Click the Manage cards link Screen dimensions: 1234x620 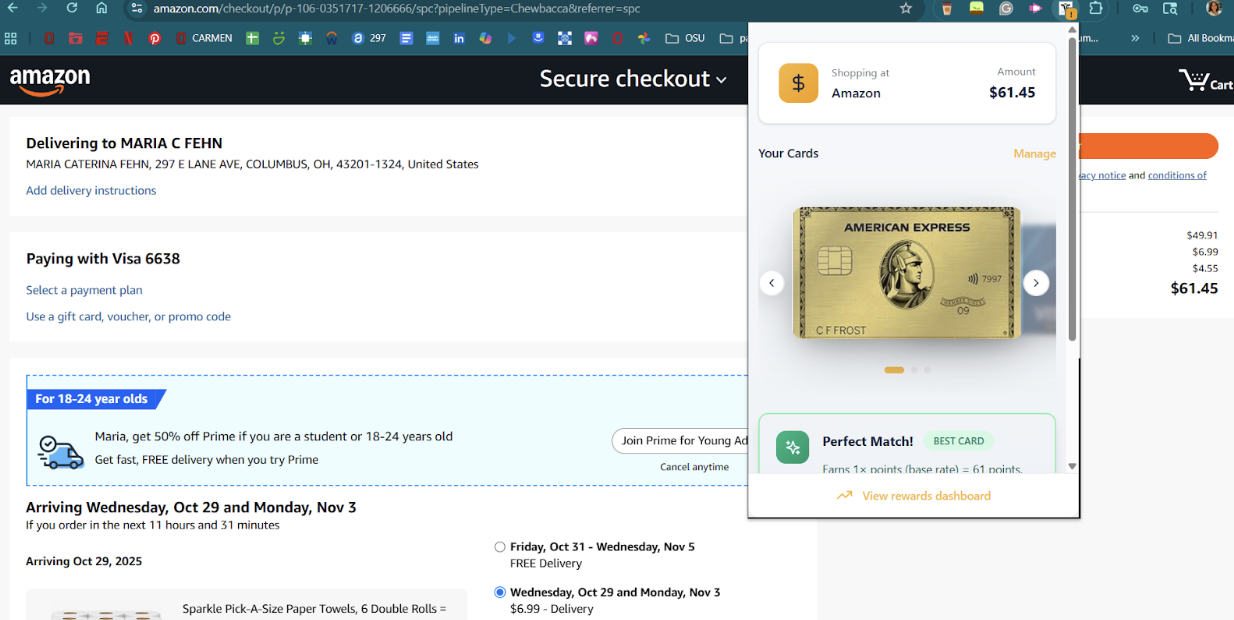1034,154
